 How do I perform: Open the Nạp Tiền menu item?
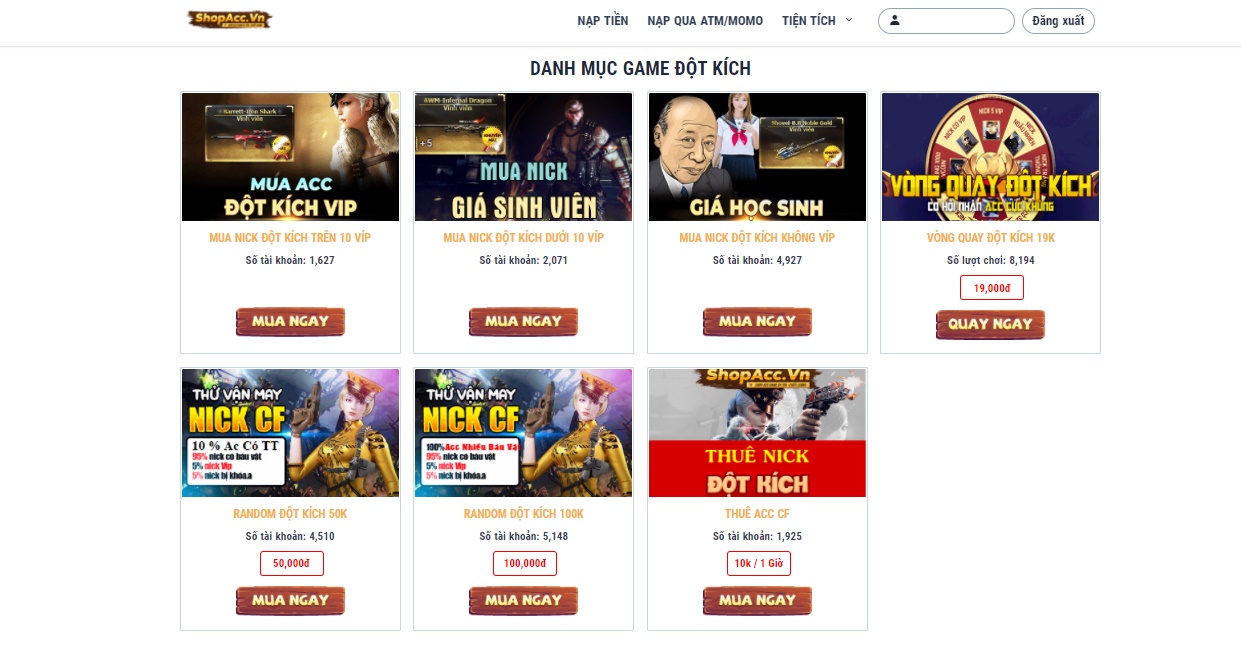point(603,21)
